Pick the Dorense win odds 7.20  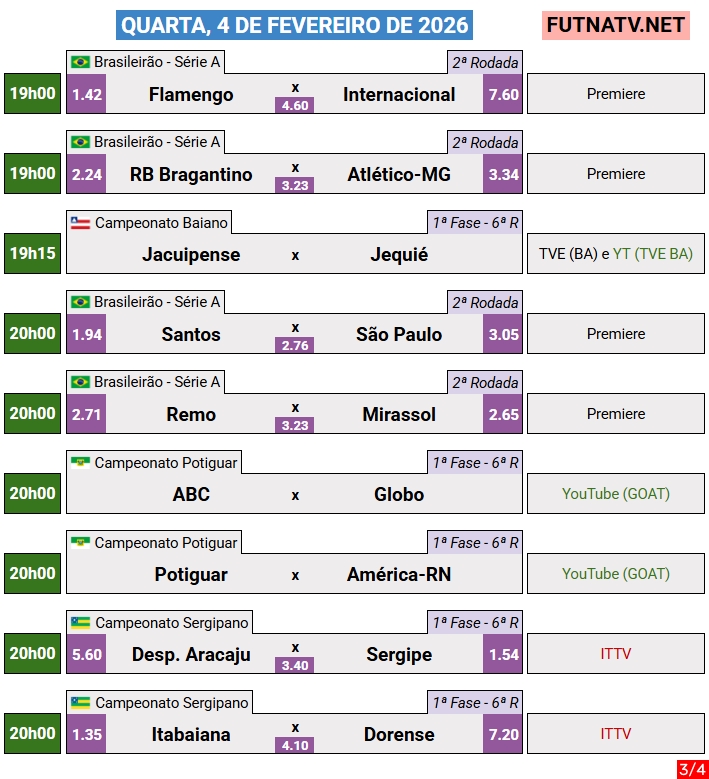(503, 735)
